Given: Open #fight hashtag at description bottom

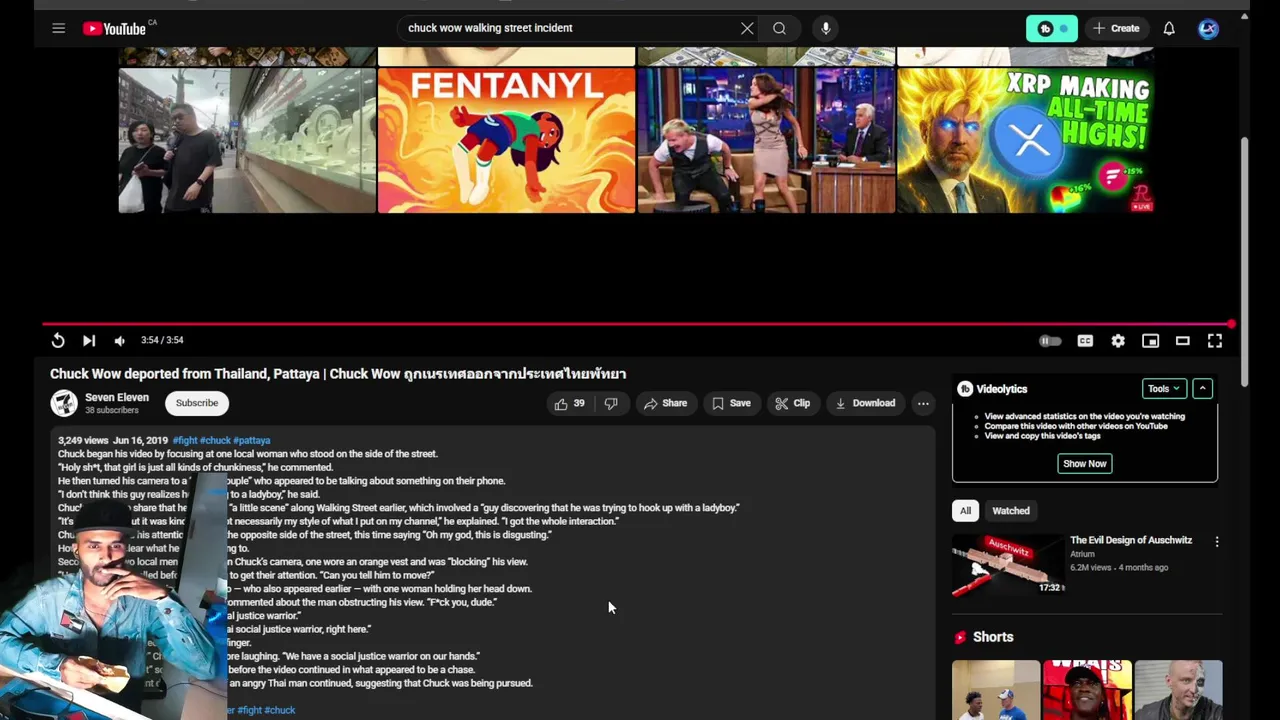Looking at the screenshot, I should 248,710.
